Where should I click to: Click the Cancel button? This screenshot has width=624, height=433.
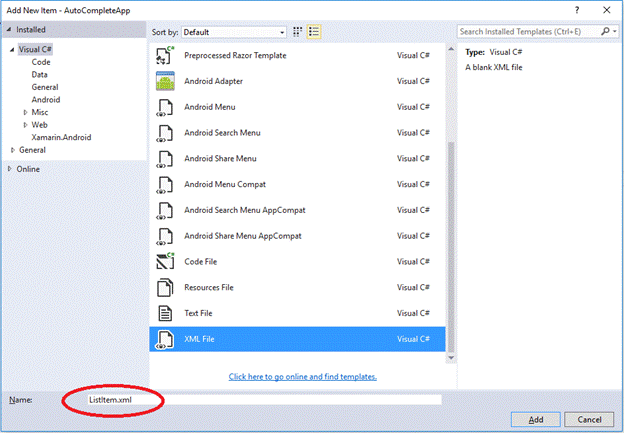(589, 419)
